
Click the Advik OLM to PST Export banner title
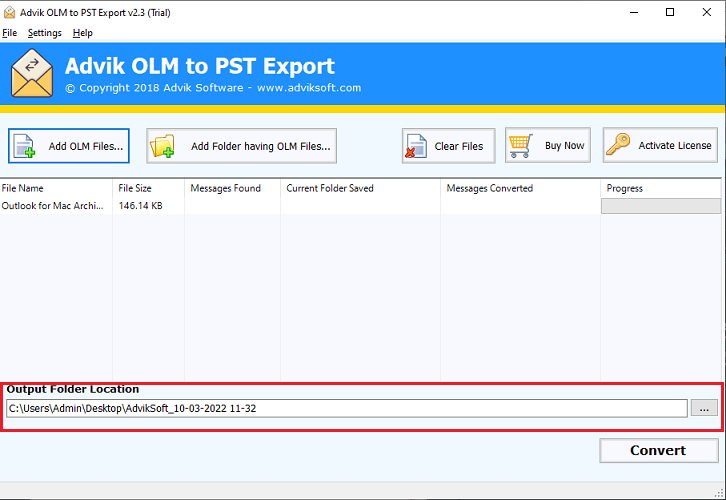(x=200, y=66)
